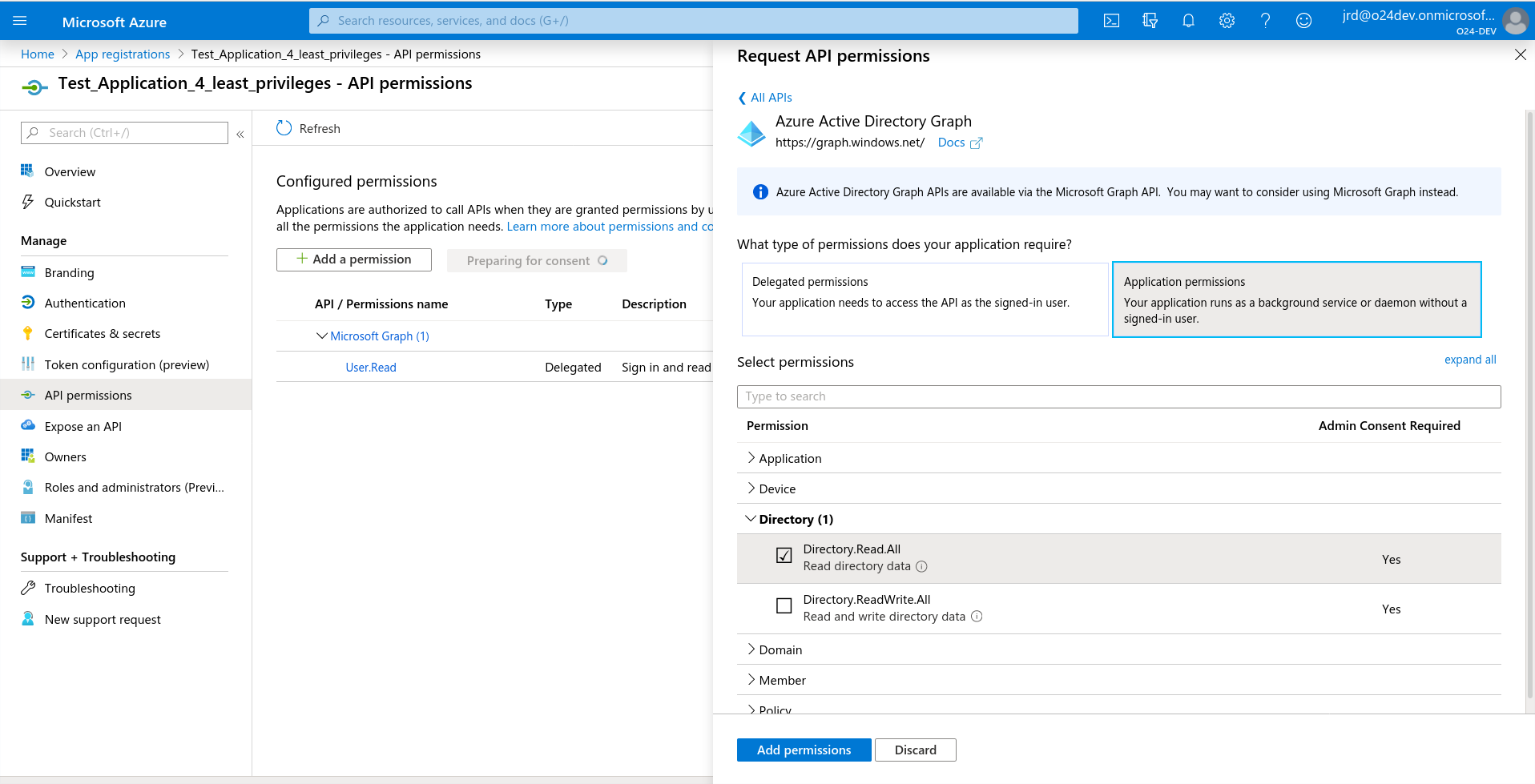The image size is (1535, 784).
Task: Collapse the sidebar with the double chevron
Action: pos(240,134)
